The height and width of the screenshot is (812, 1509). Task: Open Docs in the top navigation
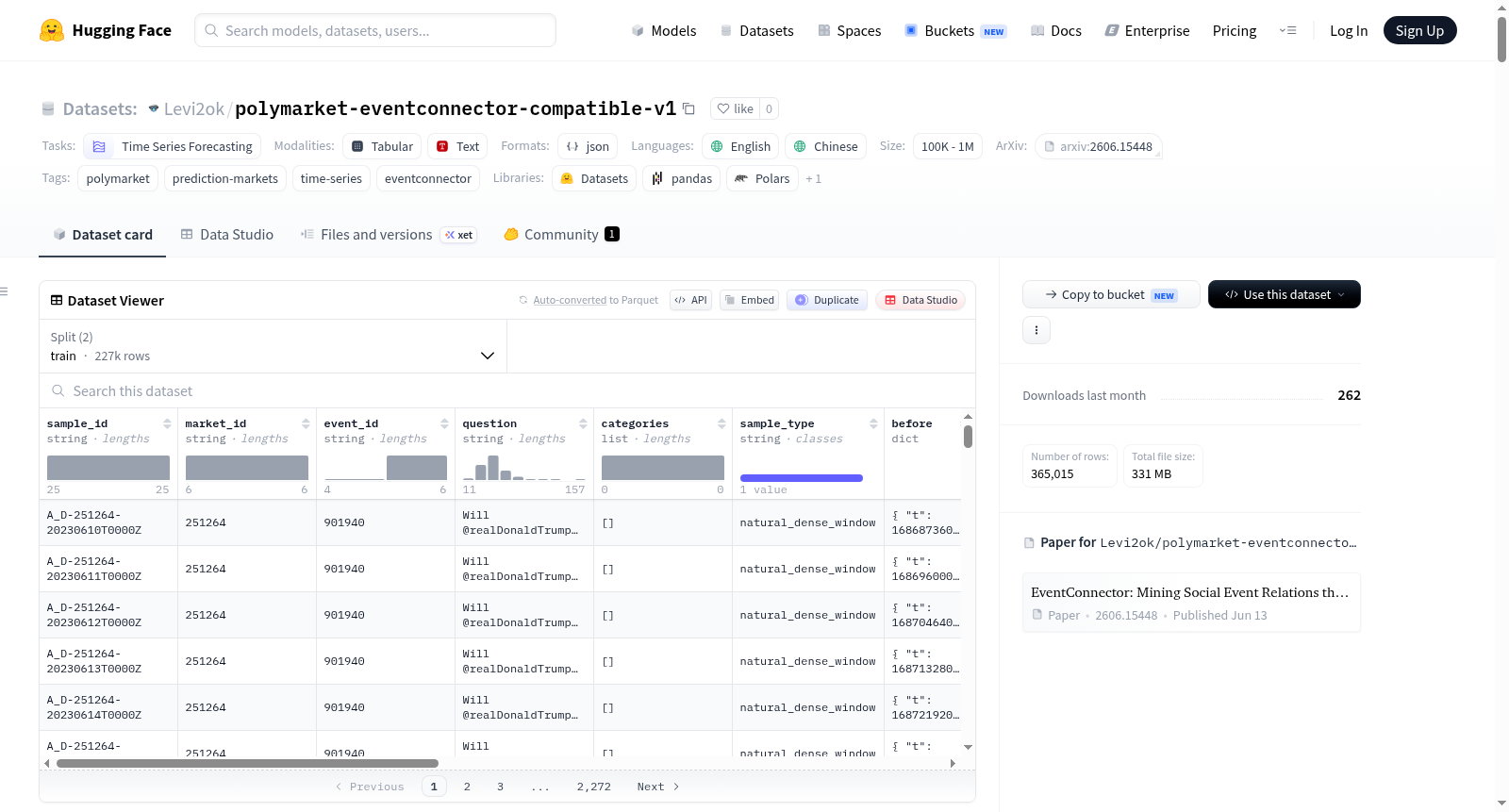tap(1055, 31)
